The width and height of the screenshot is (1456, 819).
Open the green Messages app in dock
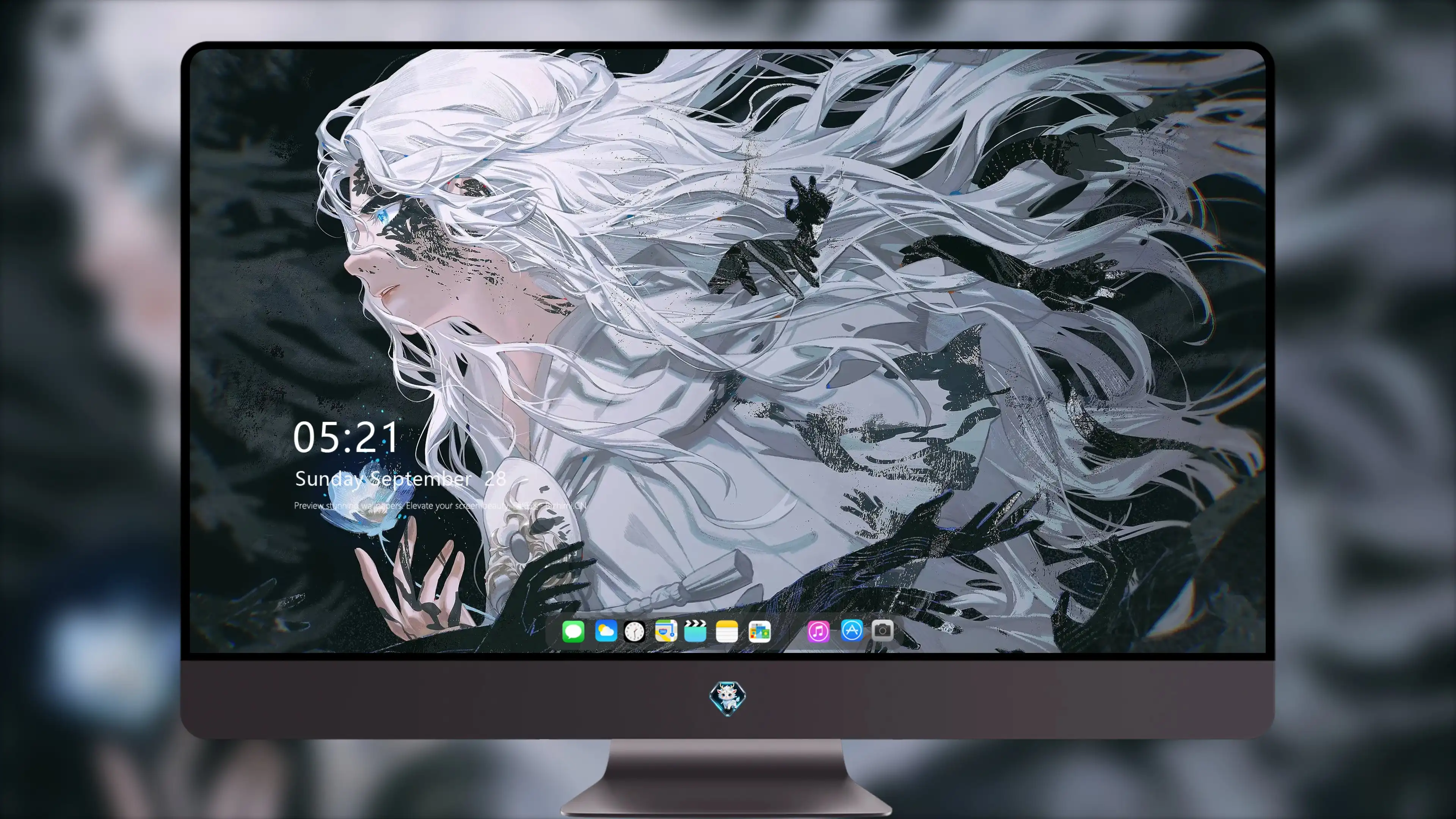click(573, 631)
